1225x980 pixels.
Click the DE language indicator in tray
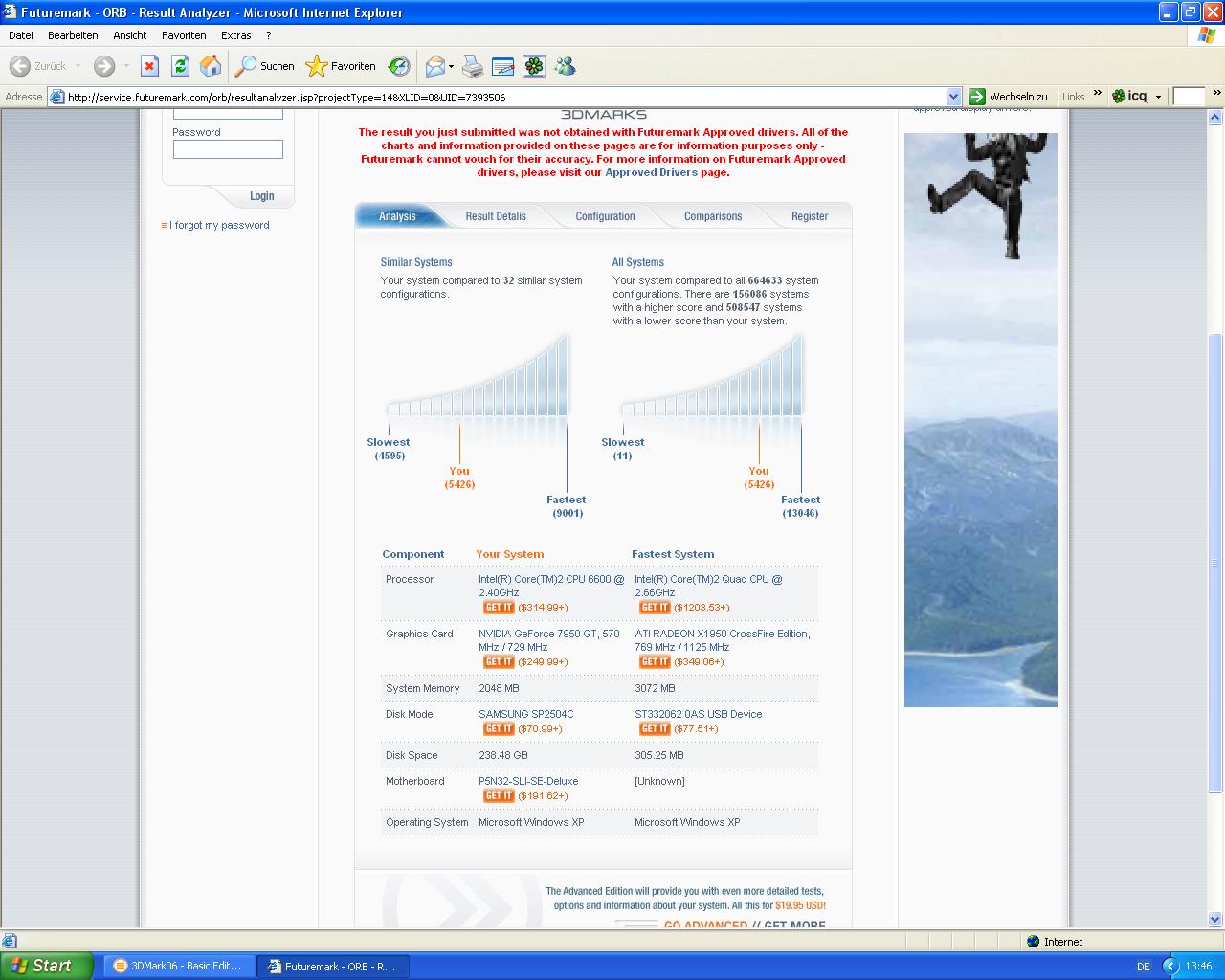(x=1144, y=967)
